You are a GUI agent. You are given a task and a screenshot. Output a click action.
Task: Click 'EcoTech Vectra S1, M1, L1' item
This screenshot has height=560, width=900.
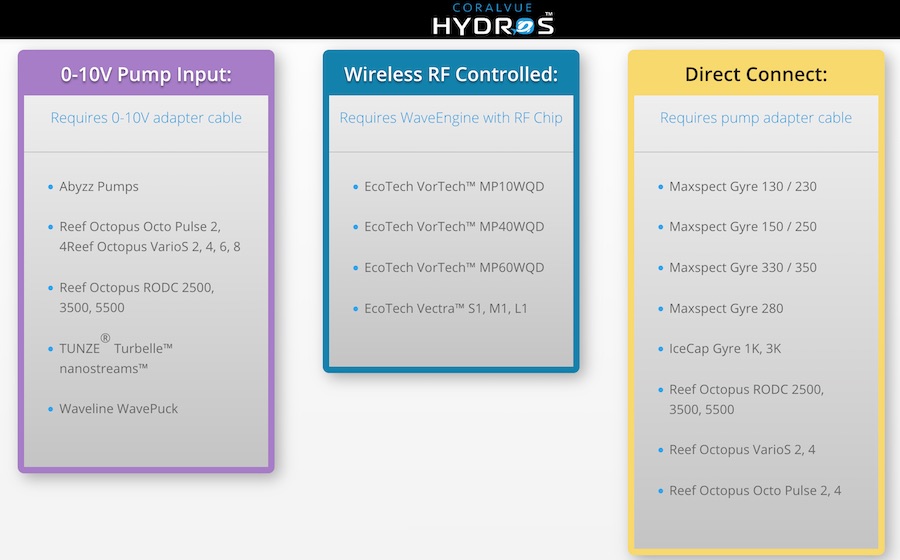[445, 308]
